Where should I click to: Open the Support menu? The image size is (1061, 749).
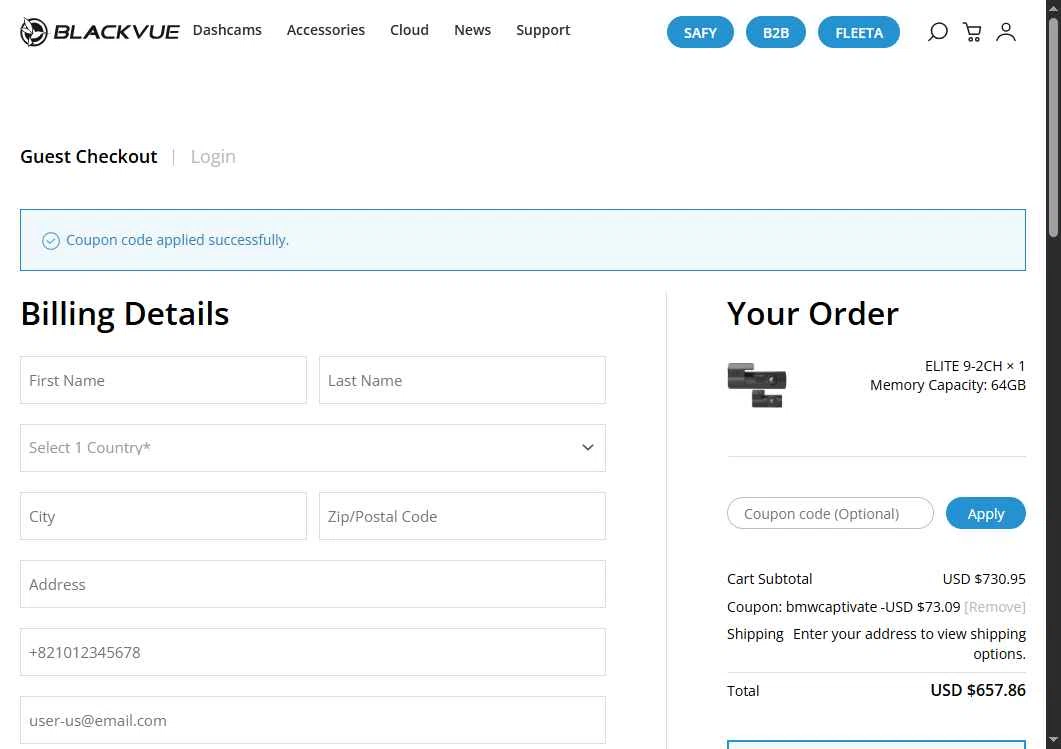point(543,30)
